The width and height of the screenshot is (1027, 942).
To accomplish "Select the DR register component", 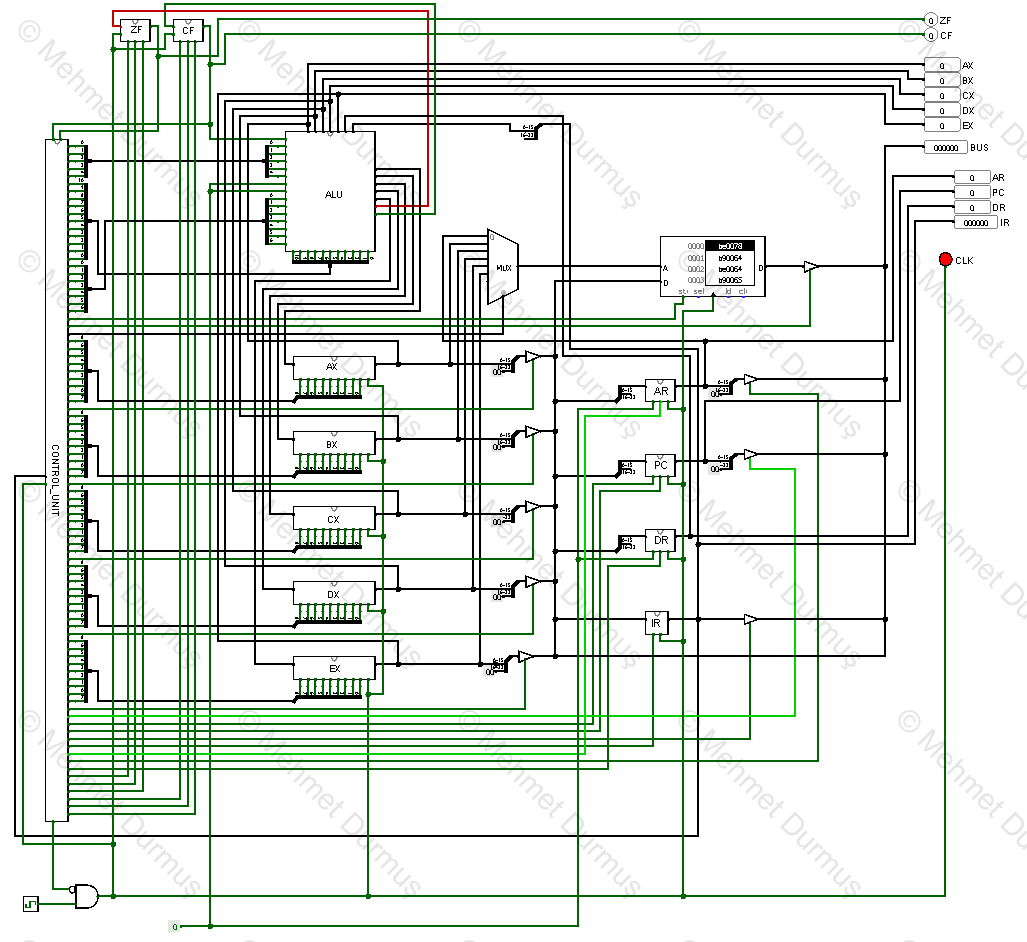I will click(659, 538).
